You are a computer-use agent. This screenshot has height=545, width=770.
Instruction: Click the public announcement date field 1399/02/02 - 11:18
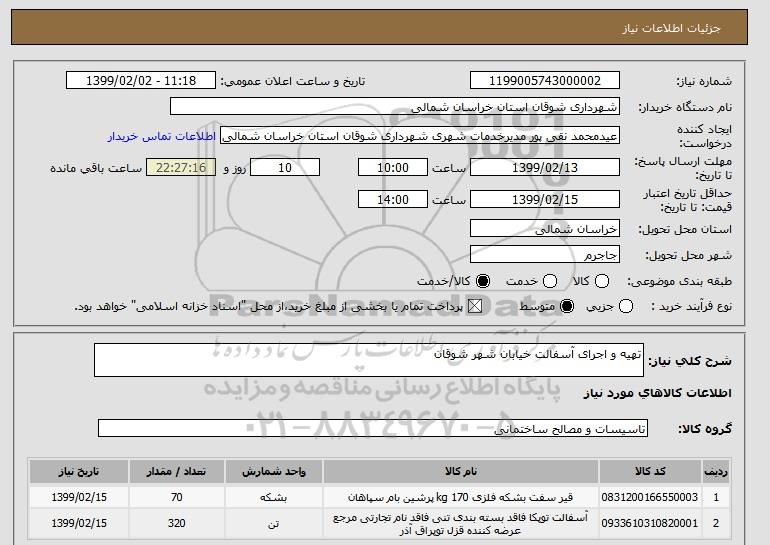[141, 81]
